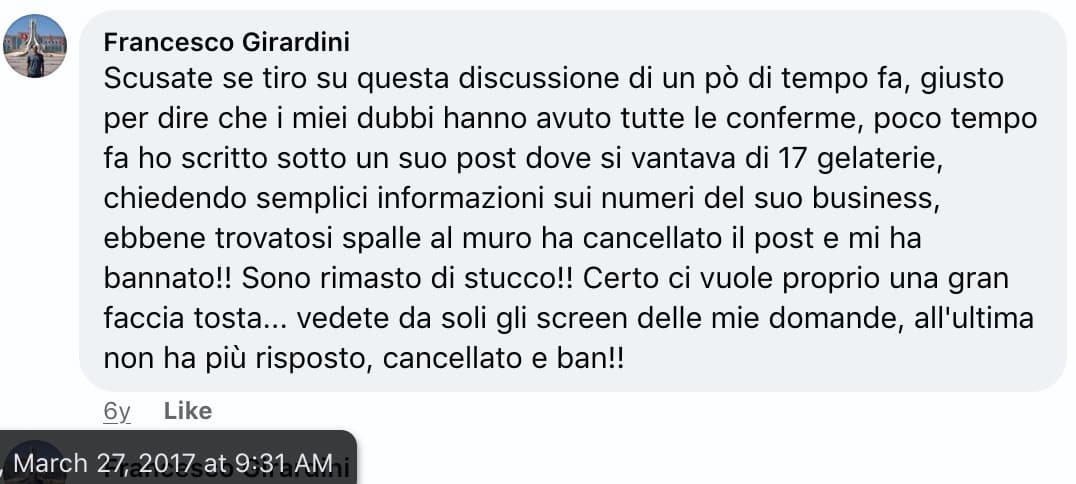Like Francesco Girardini's comment

188,411
